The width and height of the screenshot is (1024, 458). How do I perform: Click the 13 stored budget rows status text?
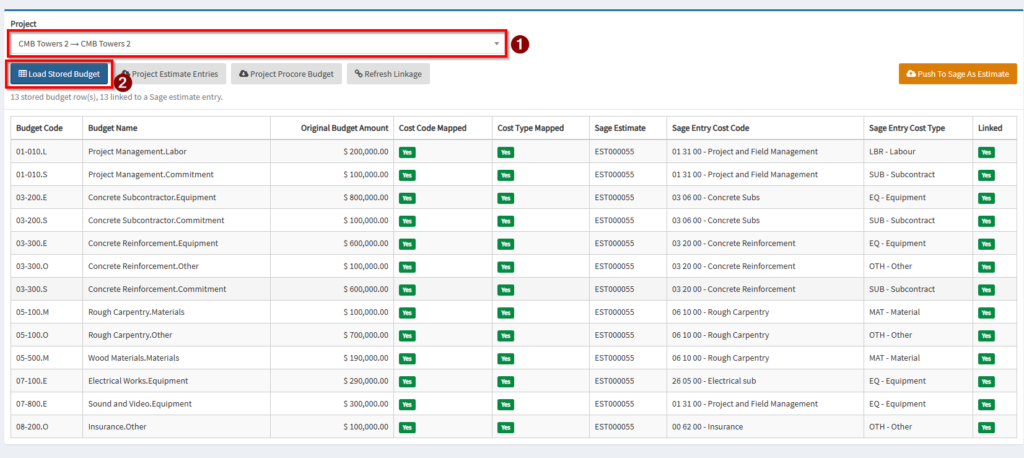pyautogui.click(x=117, y=97)
